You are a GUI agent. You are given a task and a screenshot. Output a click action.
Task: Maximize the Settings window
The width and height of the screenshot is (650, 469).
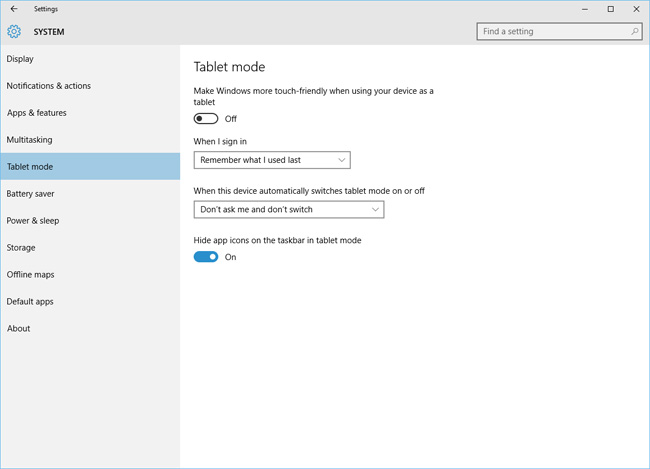(611, 9)
